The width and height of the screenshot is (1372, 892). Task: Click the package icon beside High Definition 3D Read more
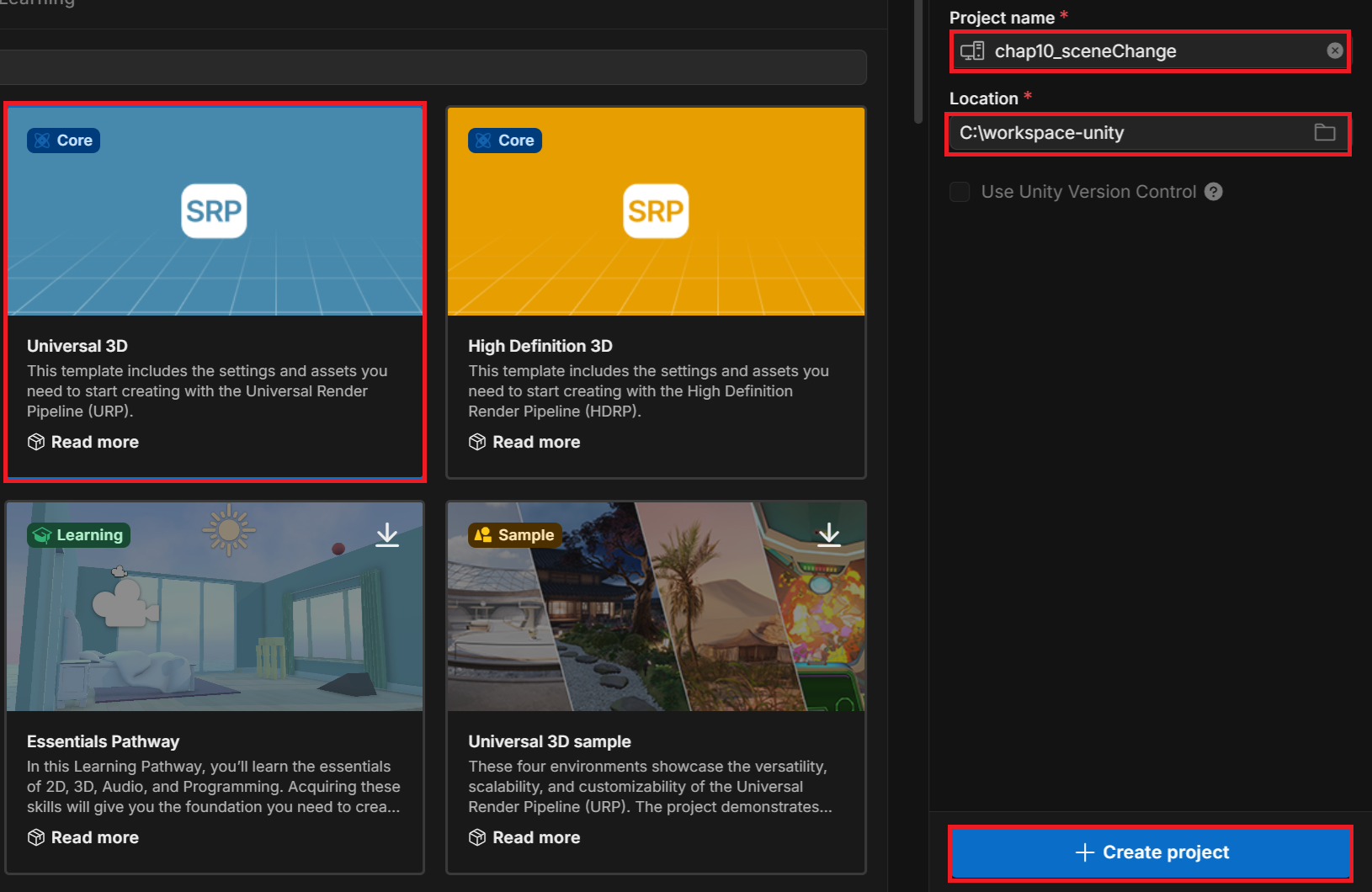[477, 442]
